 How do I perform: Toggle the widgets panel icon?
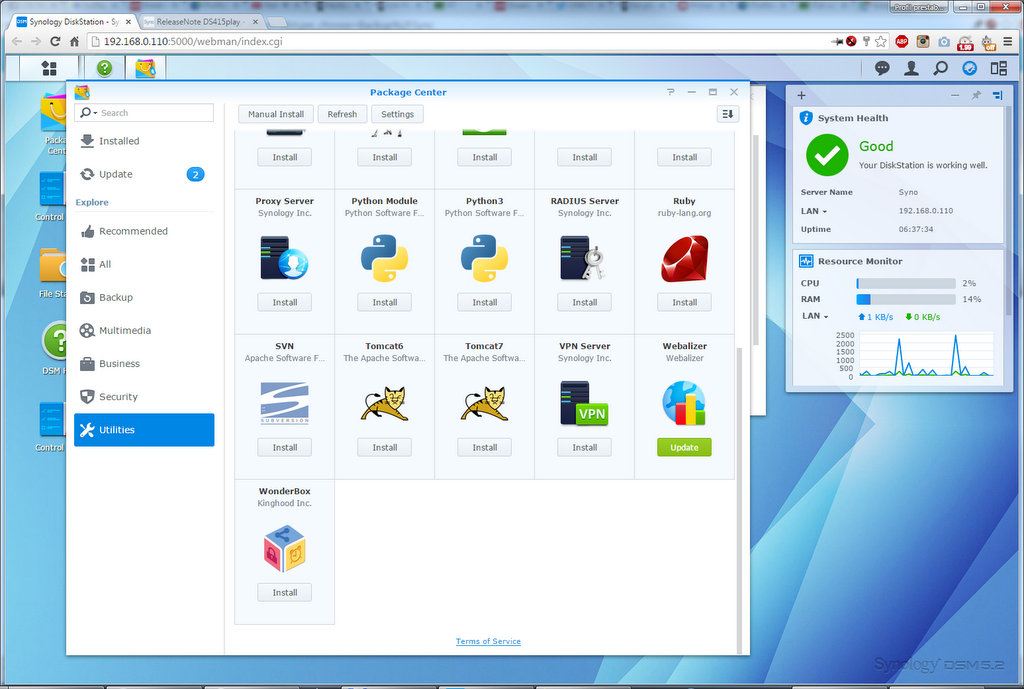[970, 68]
